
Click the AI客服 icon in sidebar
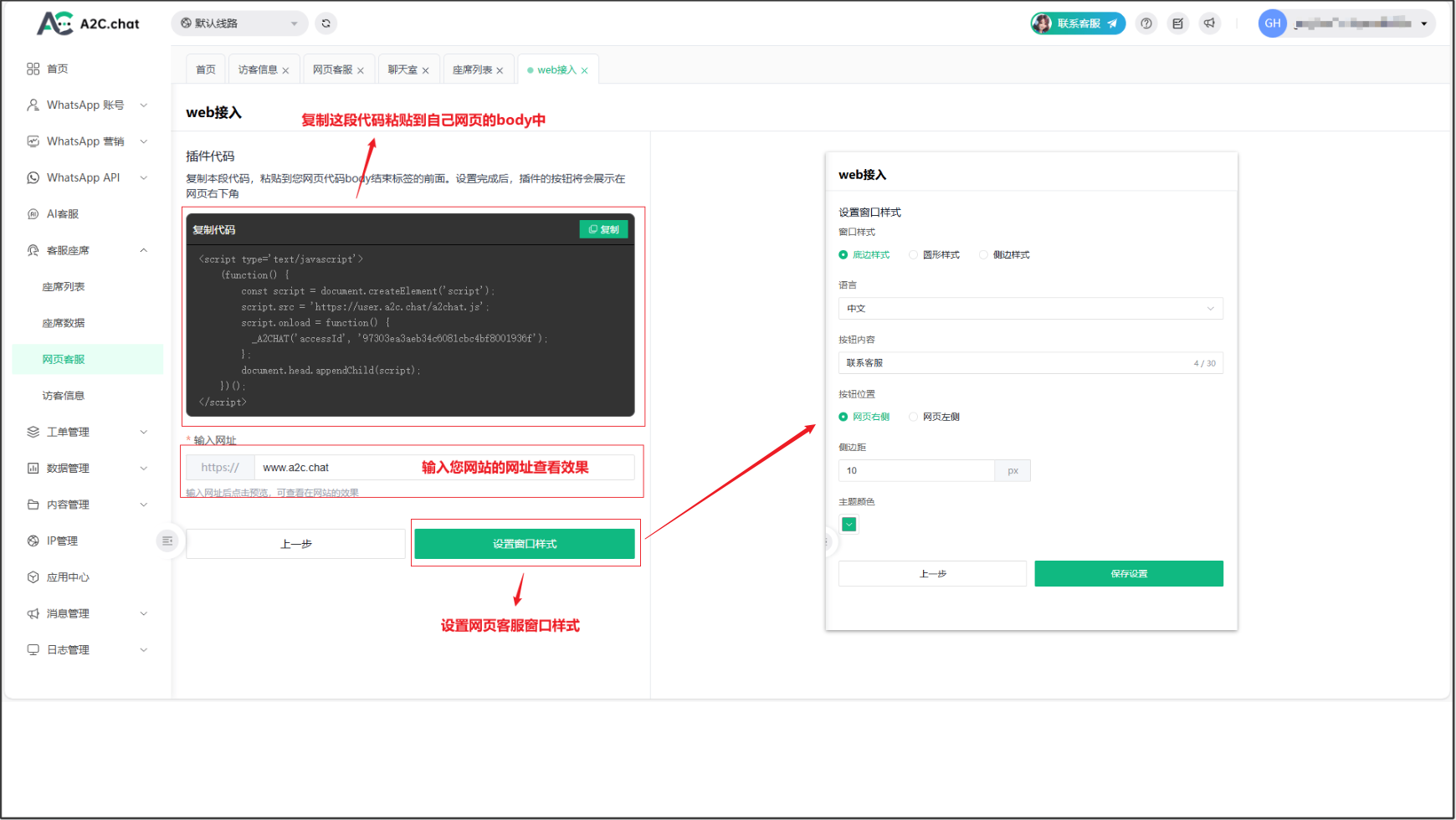(33, 214)
